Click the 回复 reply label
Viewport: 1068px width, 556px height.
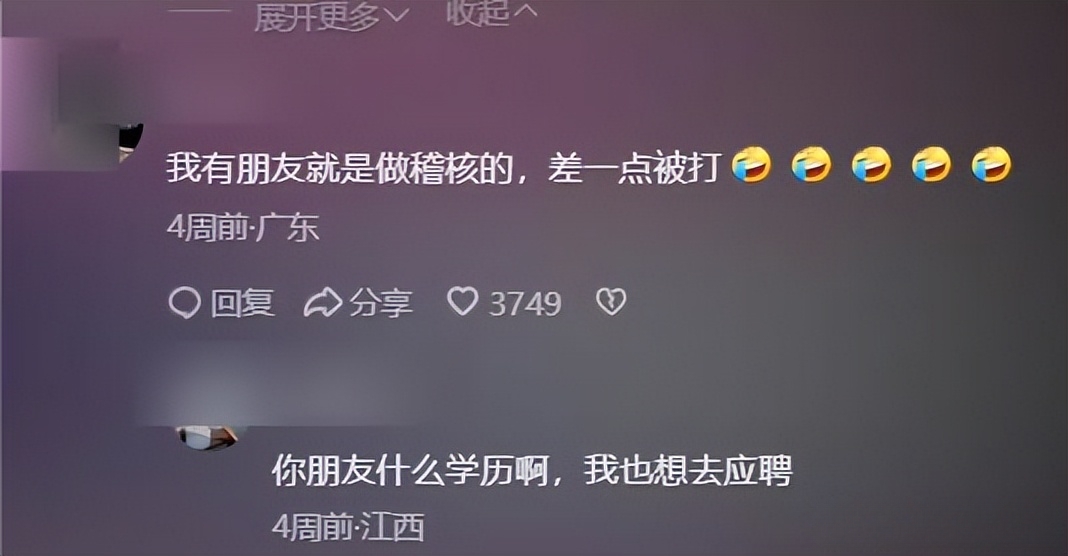242,303
